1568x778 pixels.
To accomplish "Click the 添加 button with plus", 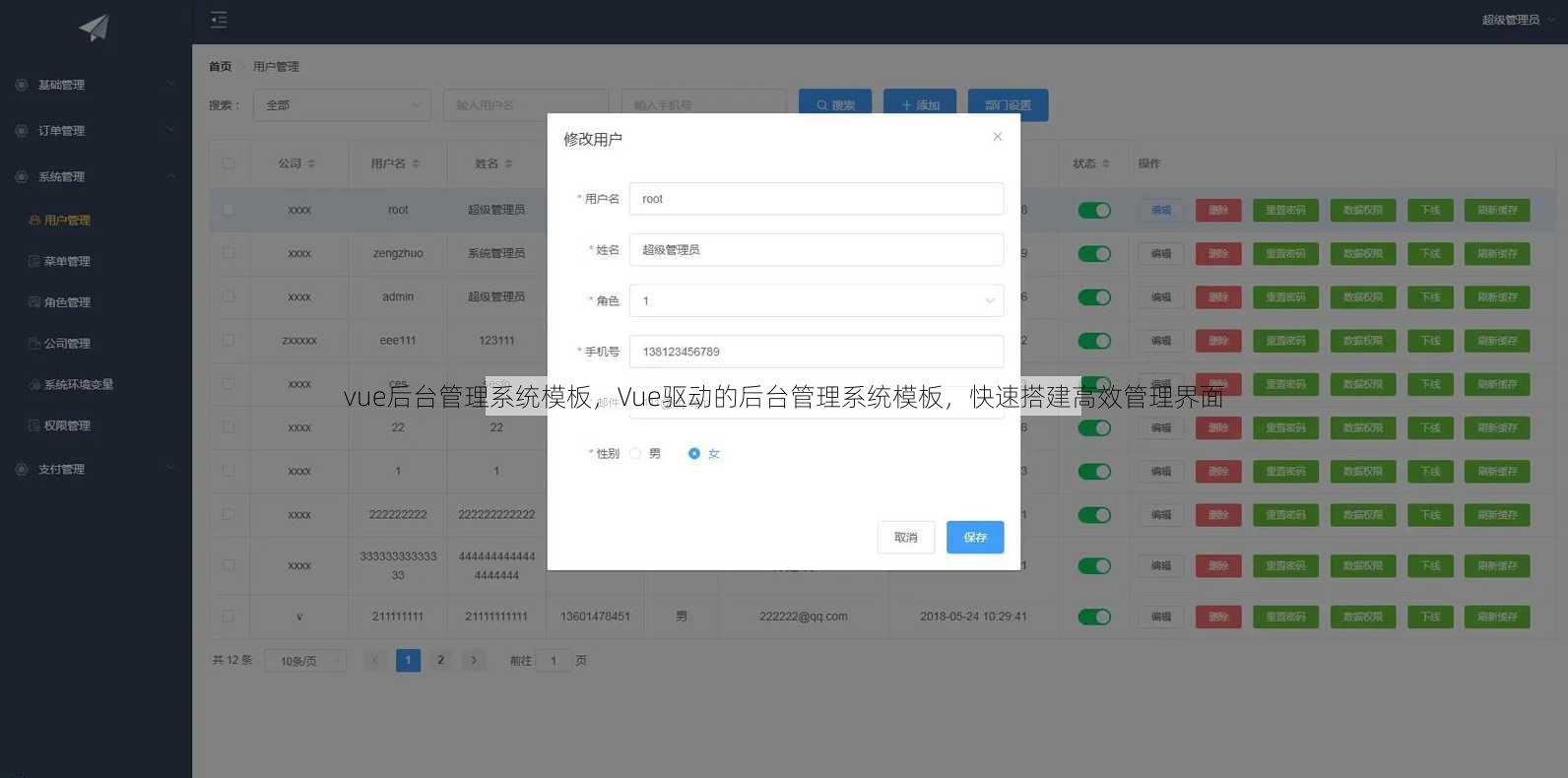I will click(920, 104).
